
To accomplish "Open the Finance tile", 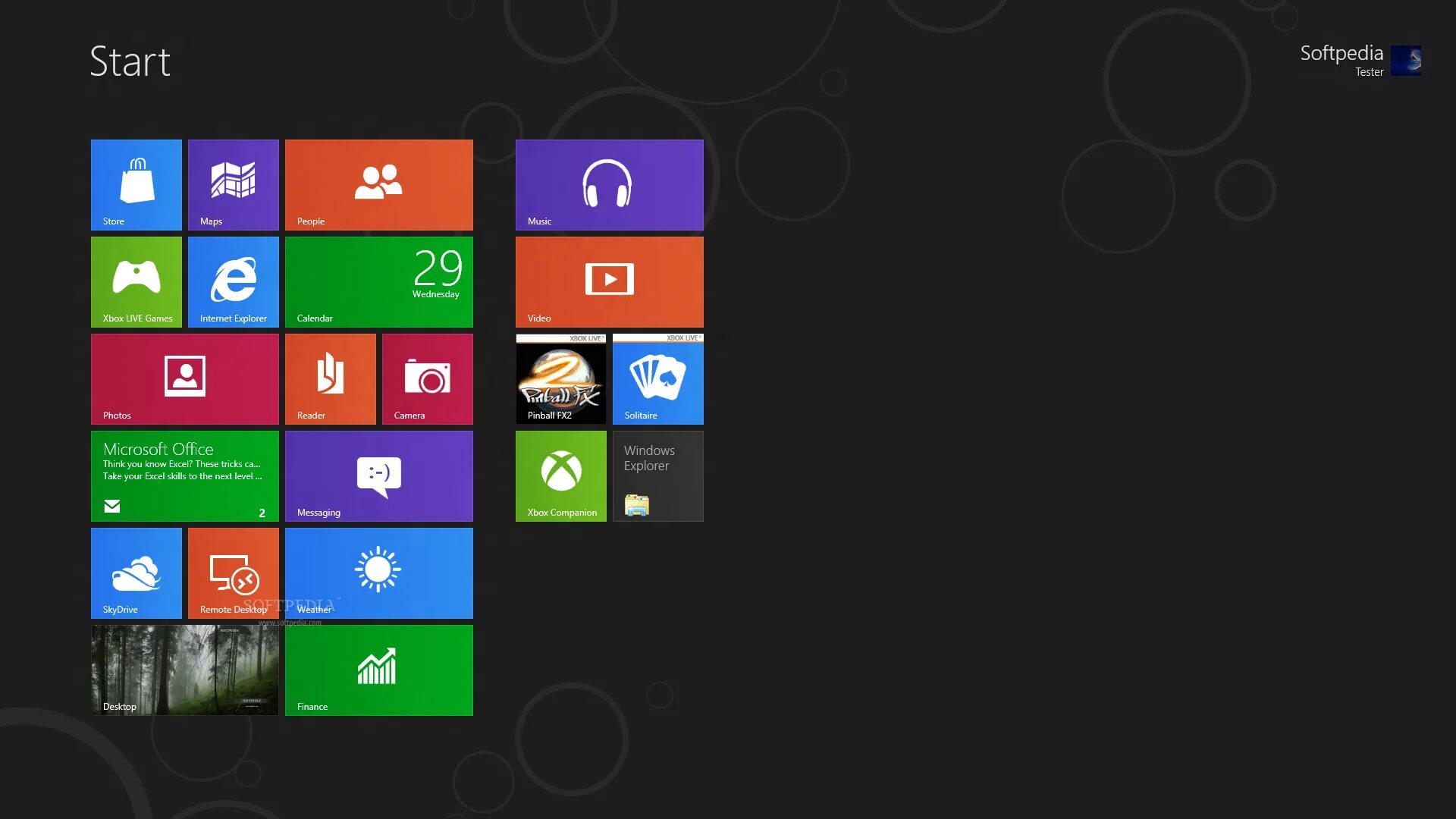I will [379, 670].
